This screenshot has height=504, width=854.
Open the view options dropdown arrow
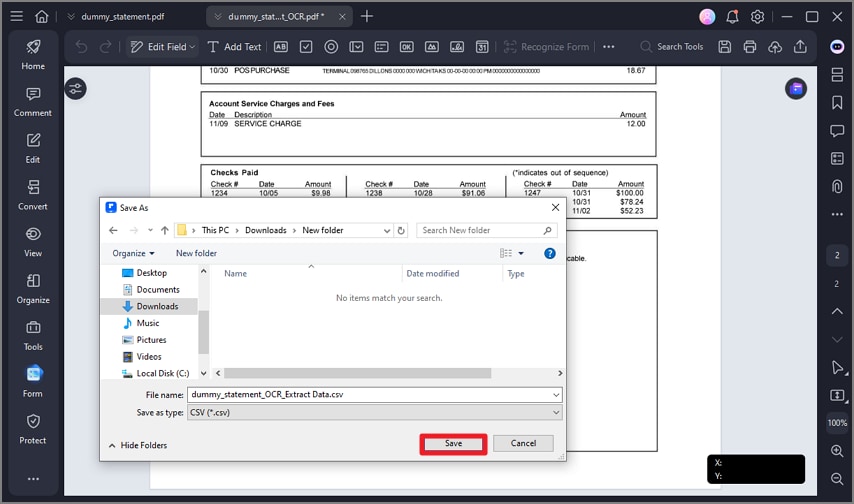coord(521,253)
